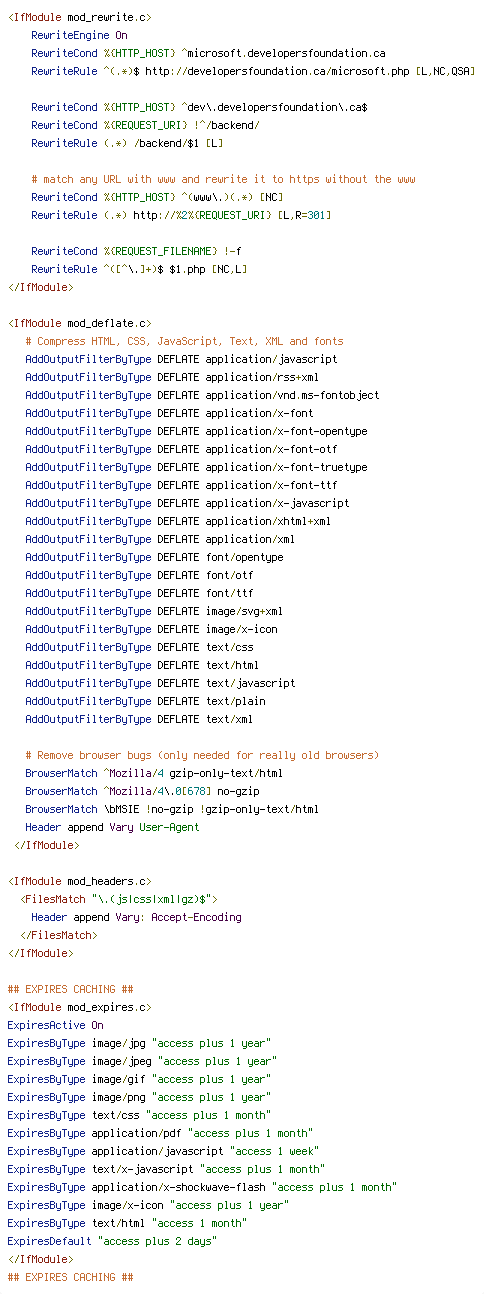Click the "<IfModule mod_deflate.c>" line
The height and width of the screenshot is (1294, 484).
pyautogui.click(x=80, y=323)
